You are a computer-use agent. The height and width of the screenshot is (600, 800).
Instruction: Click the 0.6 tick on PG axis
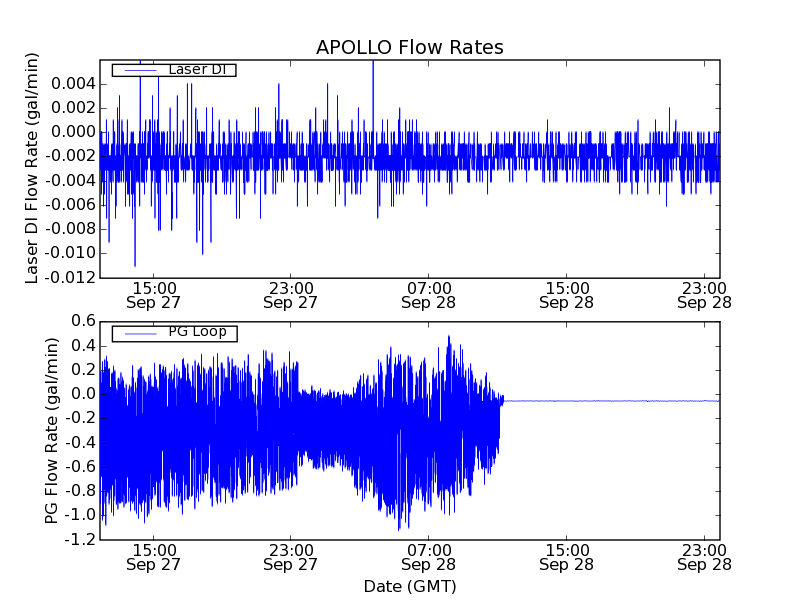tap(84, 321)
